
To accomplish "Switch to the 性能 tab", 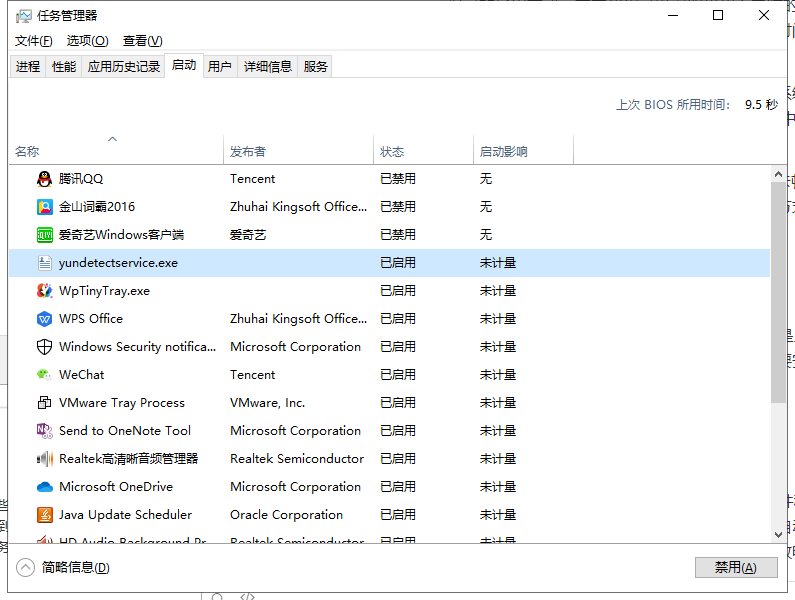I will [64, 66].
